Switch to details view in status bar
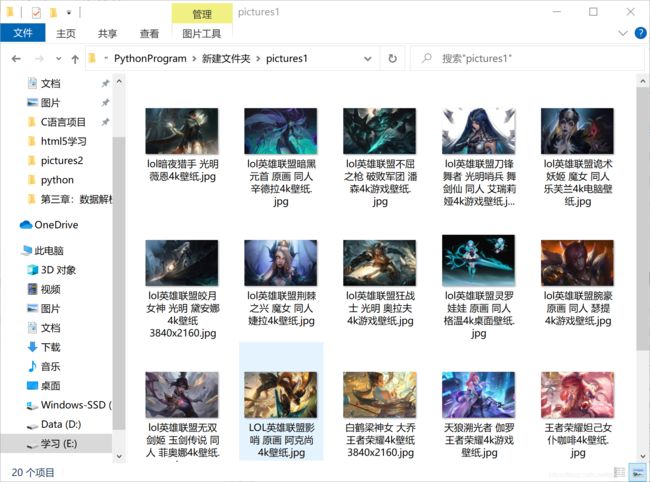This screenshot has width=650, height=482. coord(620,472)
